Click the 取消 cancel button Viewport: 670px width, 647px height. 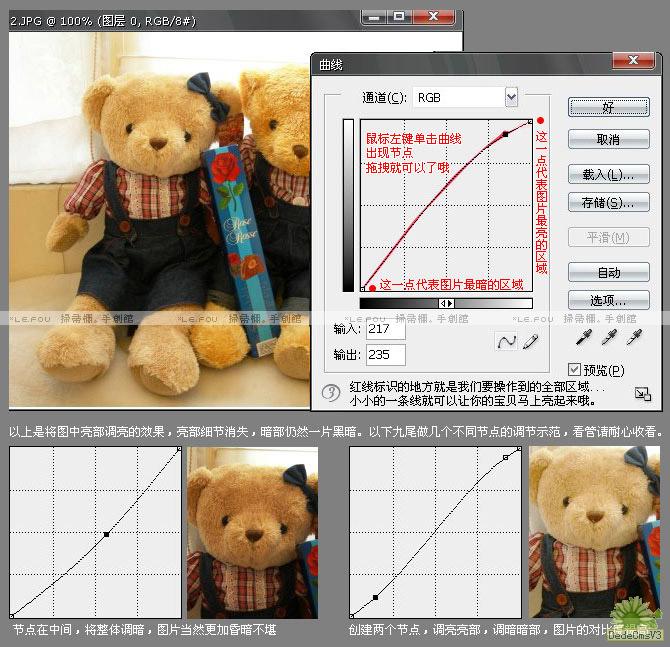[x=608, y=139]
